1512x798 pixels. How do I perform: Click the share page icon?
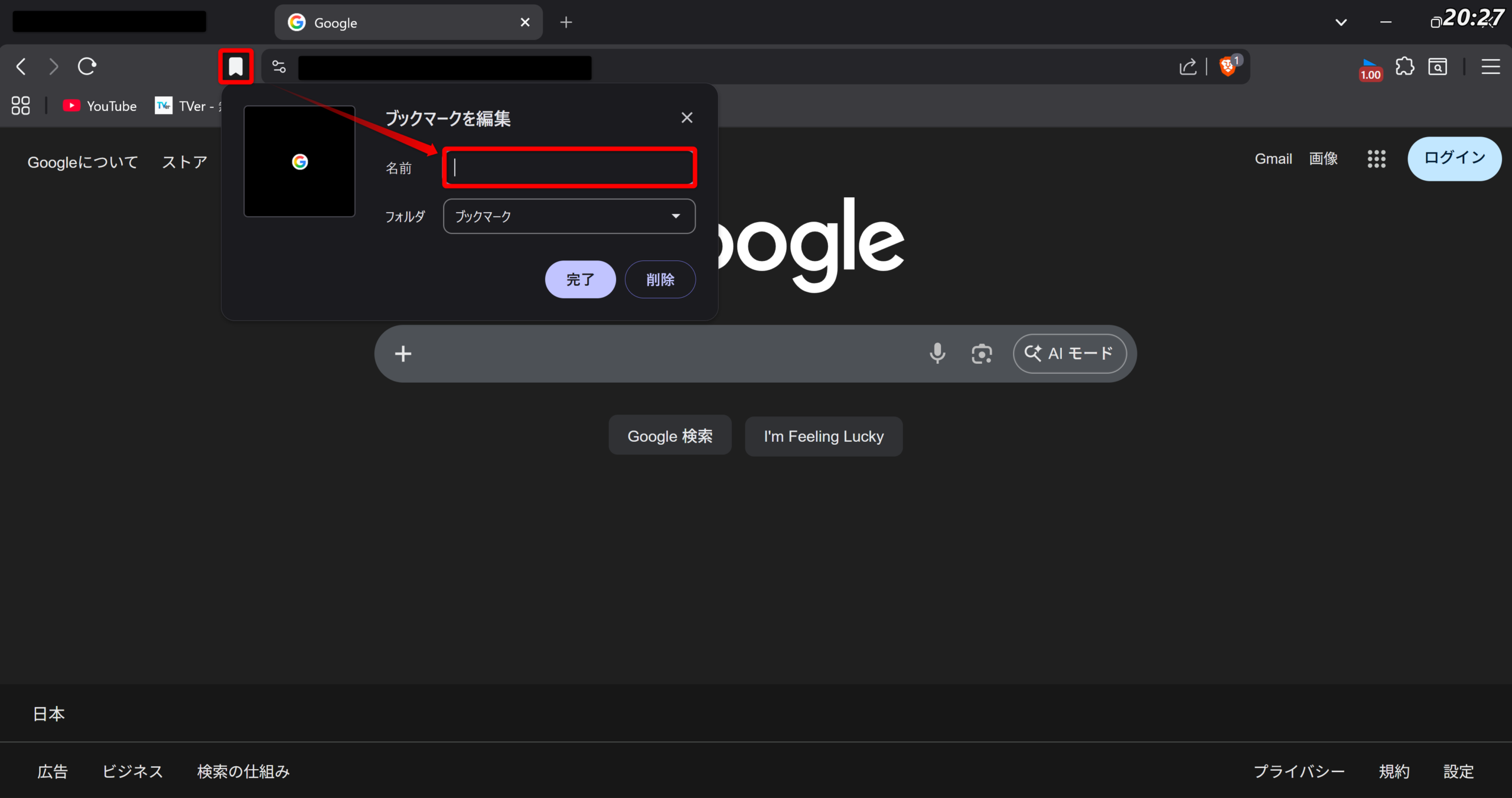point(1188,67)
